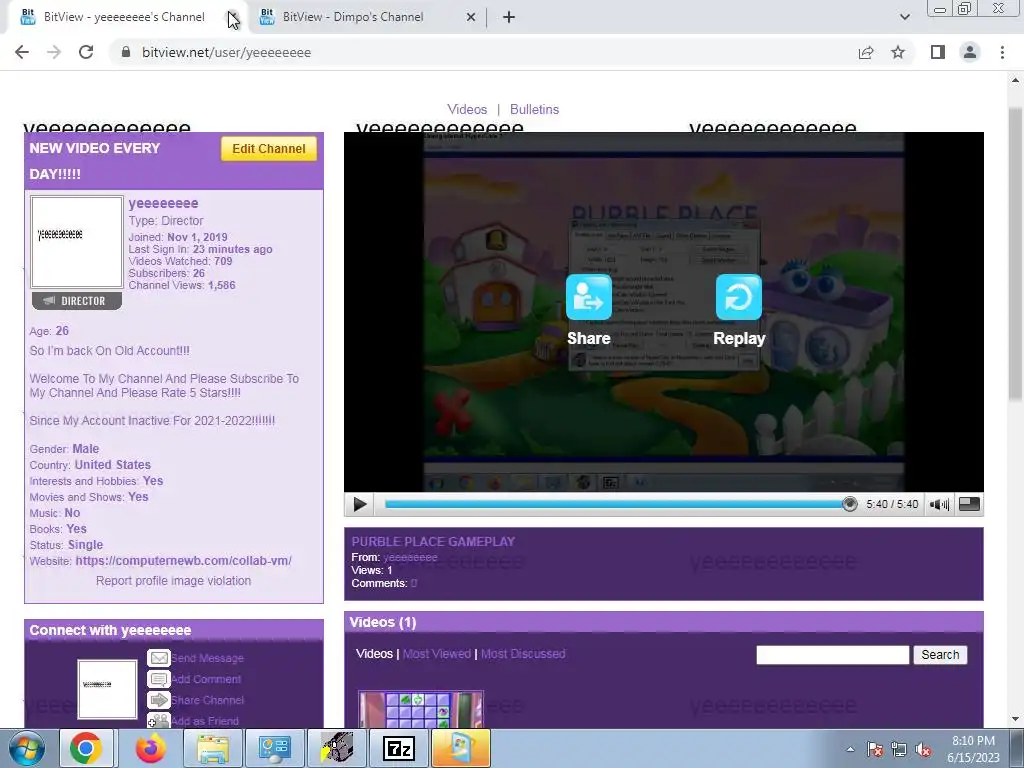Mute the video volume icon
1024x768 pixels.
pos(939,504)
